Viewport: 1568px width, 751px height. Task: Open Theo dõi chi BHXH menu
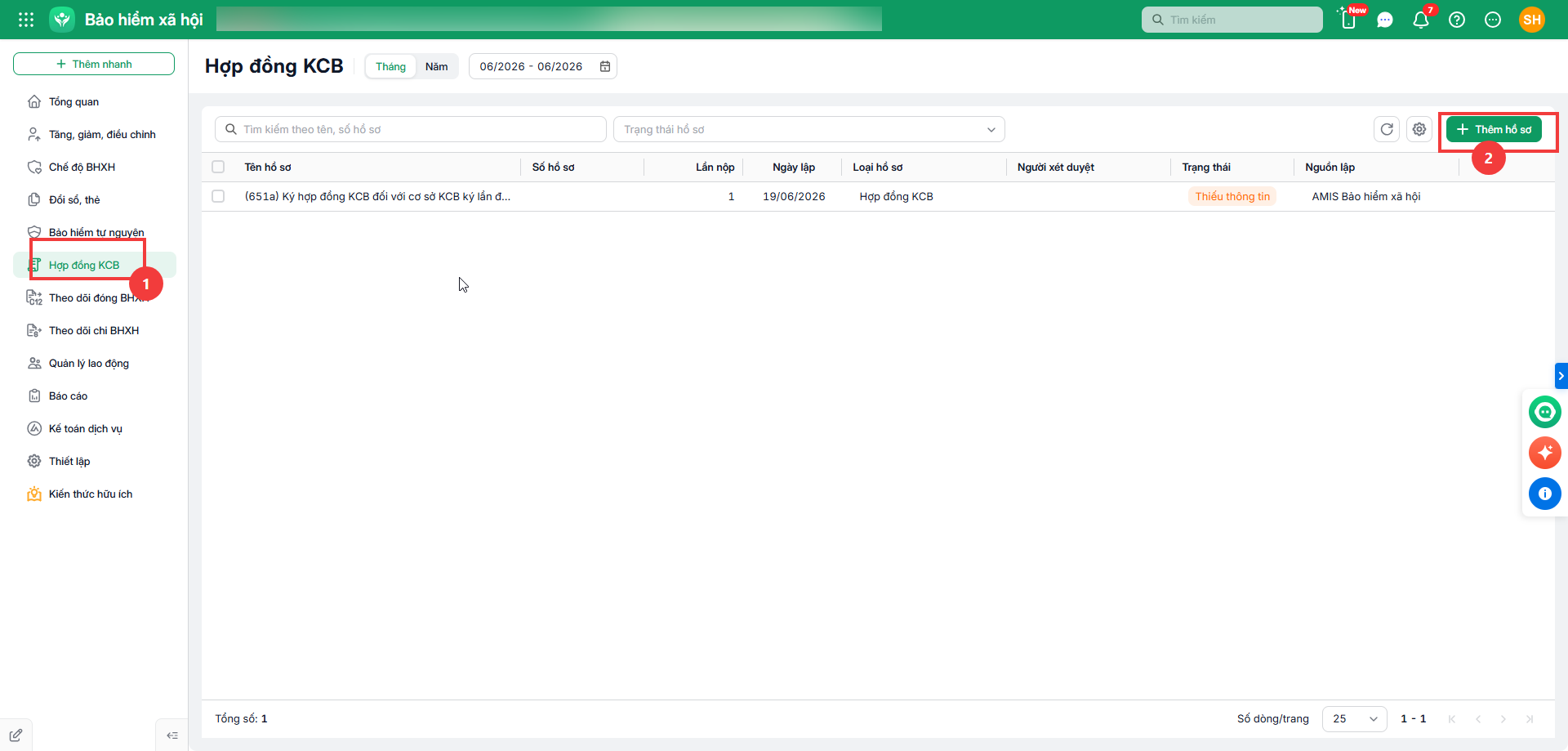pyautogui.click(x=94, y=330)
